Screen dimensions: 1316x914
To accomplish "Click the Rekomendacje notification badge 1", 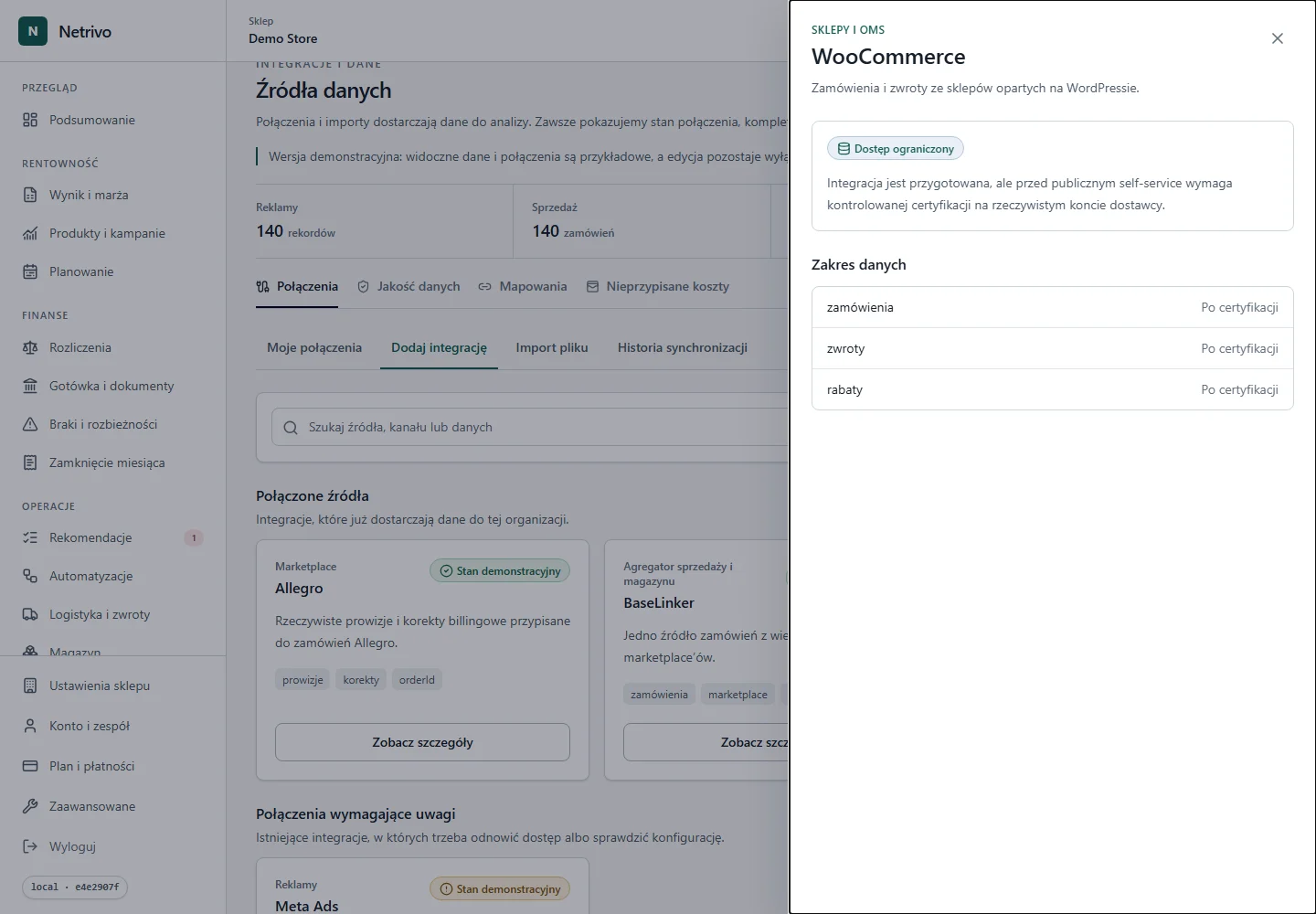I will 194,537.
